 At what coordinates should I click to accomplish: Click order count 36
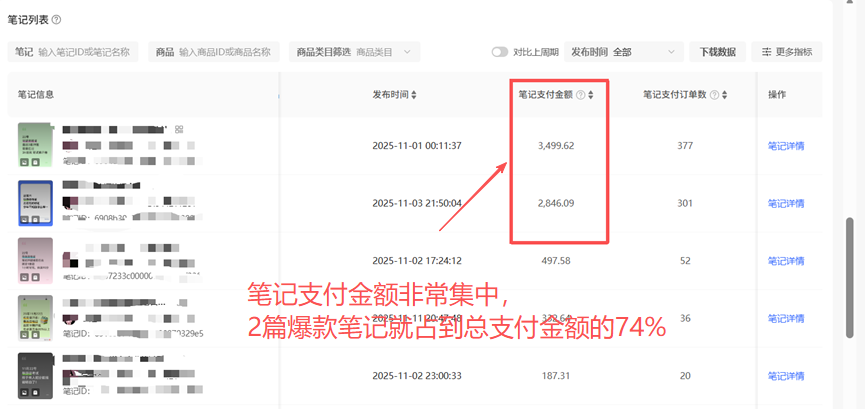[x=685, y=318]
